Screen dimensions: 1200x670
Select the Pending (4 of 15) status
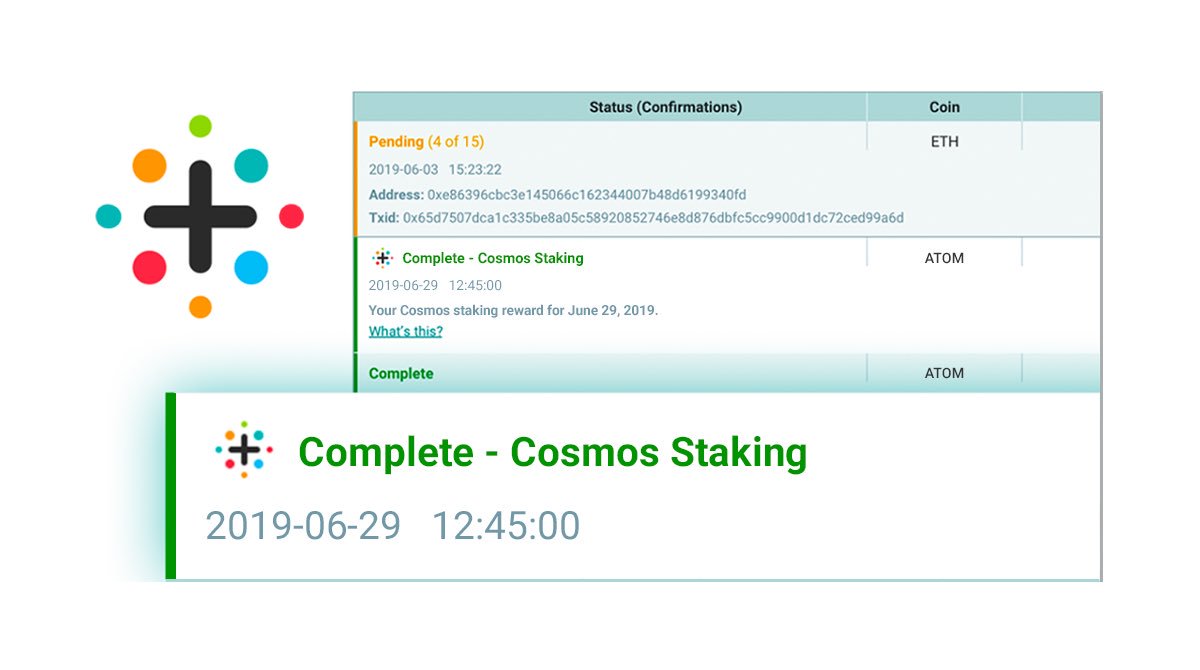[x=426, y=142]
